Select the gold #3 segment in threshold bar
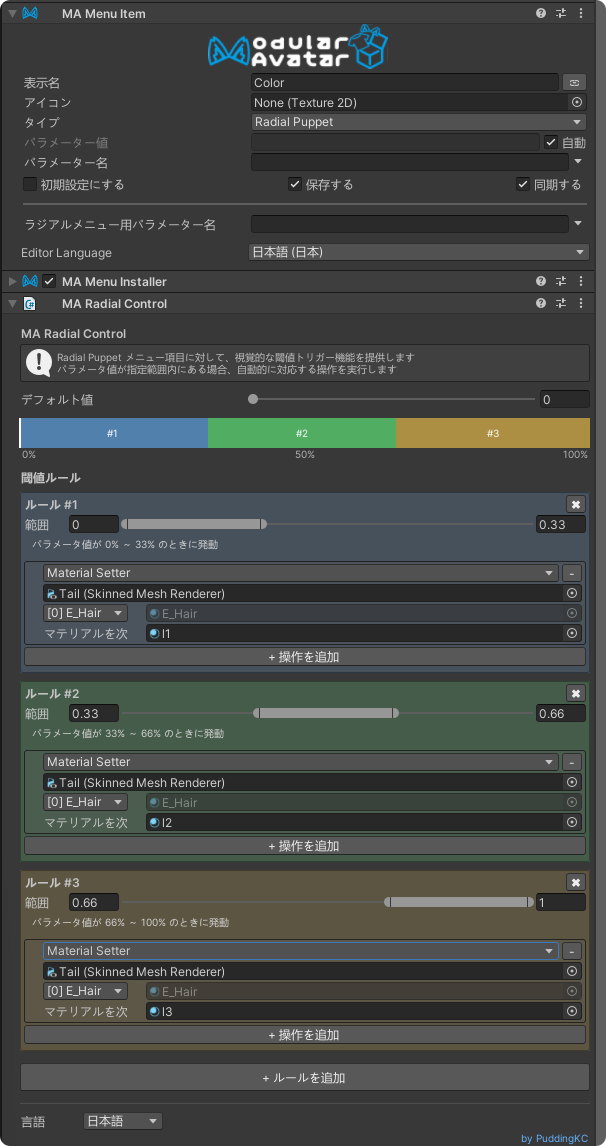This screenshot has width=606, height=1146. coord(493,433)
